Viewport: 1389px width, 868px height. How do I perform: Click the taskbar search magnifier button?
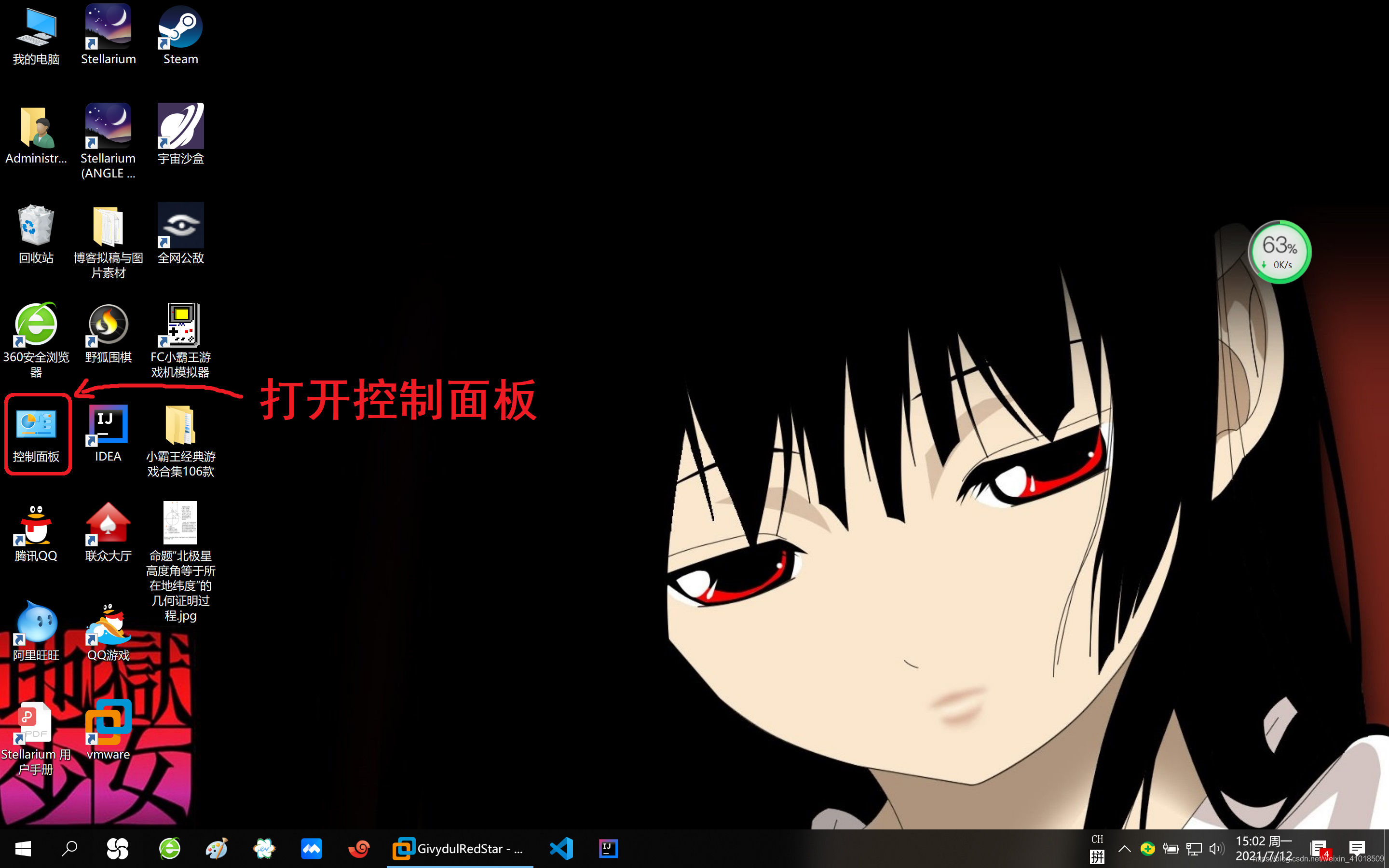(69, 848)
